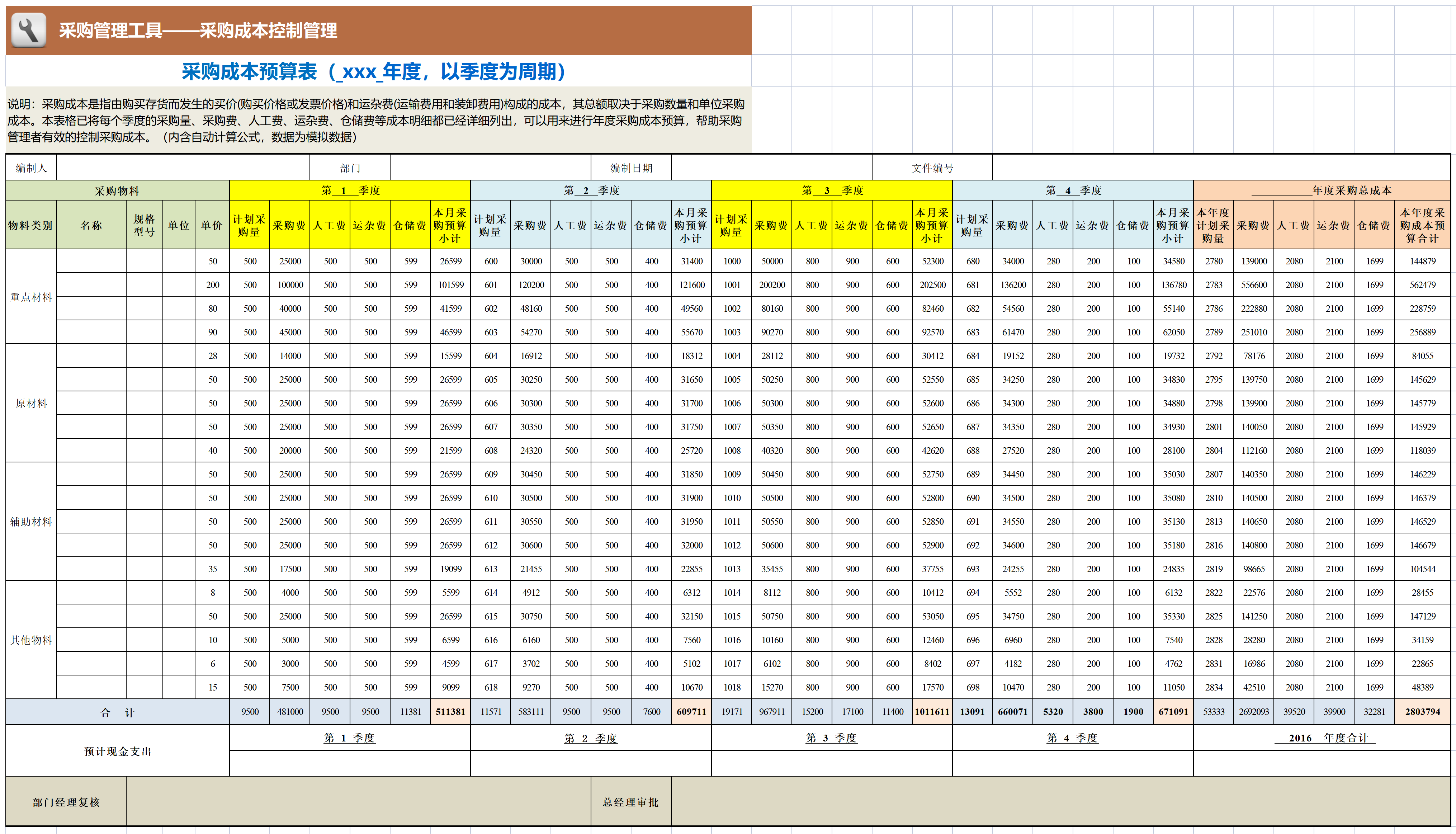Viewport: 1456px width, 834px height.
Task: Select the cell with value 121600
Action: [692, 285]
